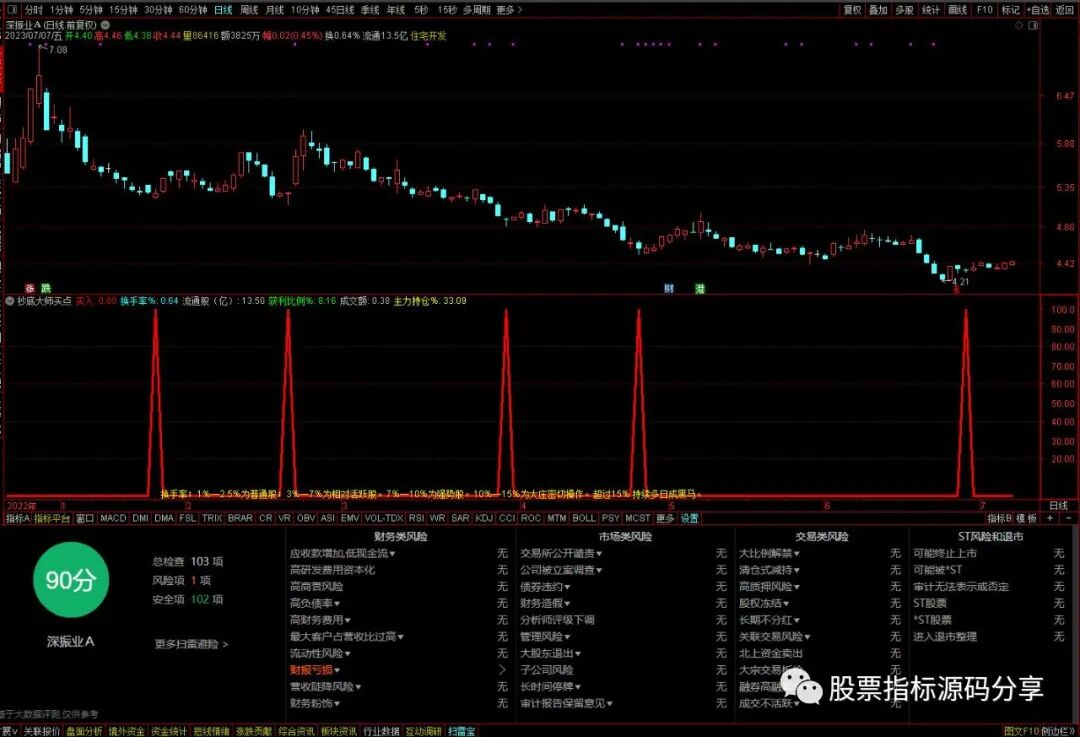Click the square panel icon at chart's top right
This screenshot has width=1080, height=737.
coord(1033,25)
